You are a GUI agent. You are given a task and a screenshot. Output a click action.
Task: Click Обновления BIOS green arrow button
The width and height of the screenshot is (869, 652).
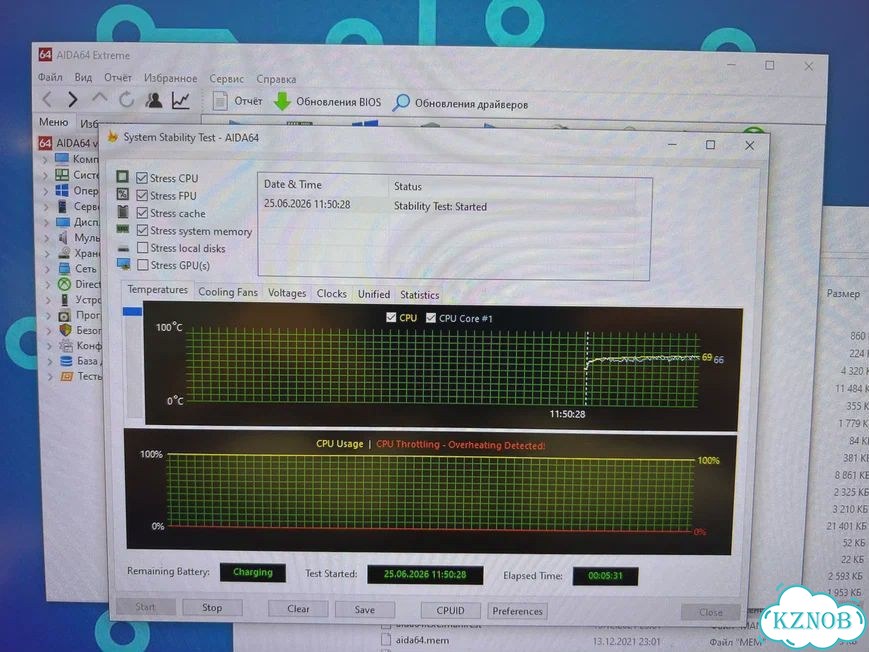[x=327, y=101]
